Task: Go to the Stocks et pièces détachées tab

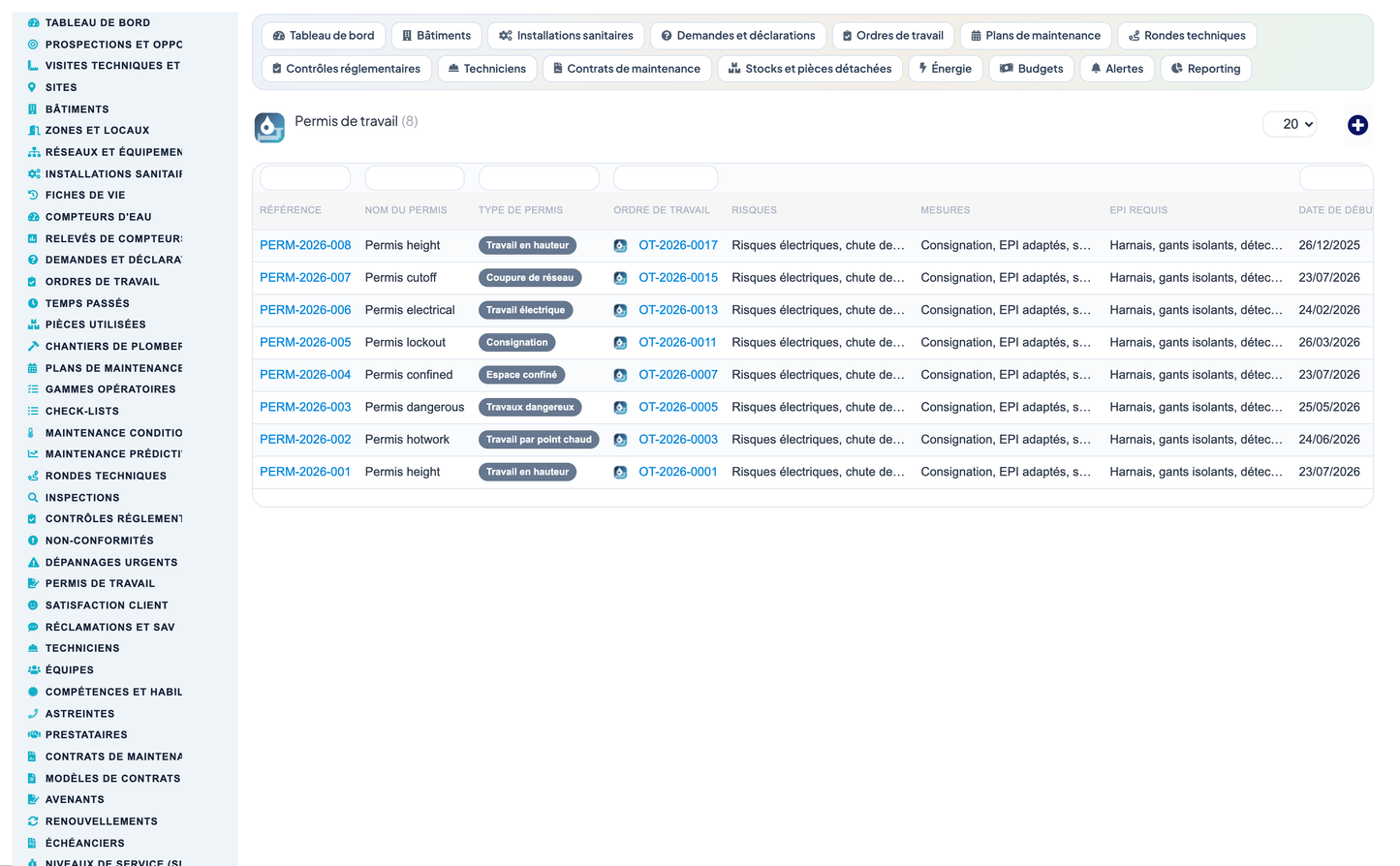Action: (x=810, y=69)
